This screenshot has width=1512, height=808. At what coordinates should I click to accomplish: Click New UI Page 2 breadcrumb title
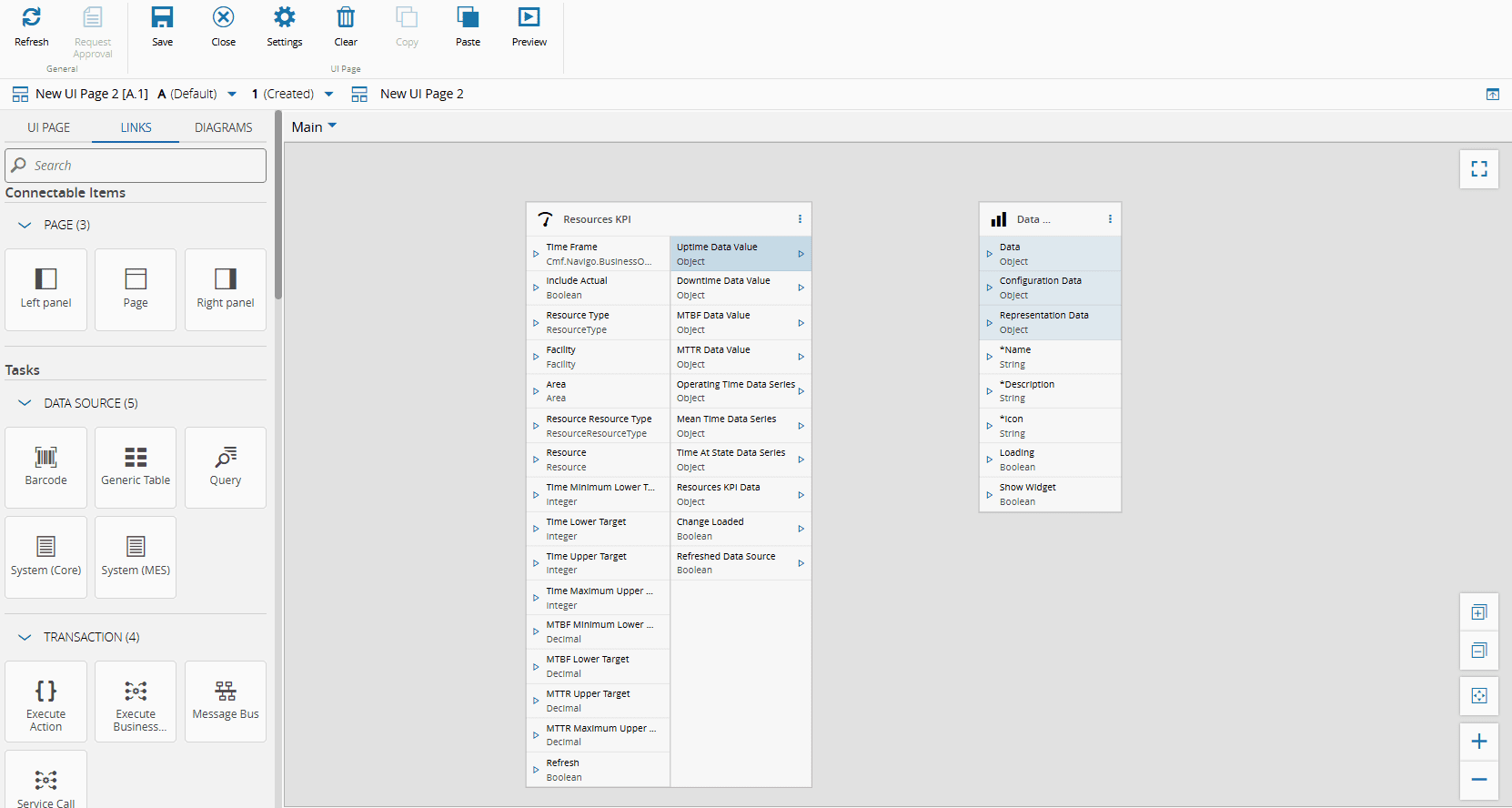click(x=422, y=94)
